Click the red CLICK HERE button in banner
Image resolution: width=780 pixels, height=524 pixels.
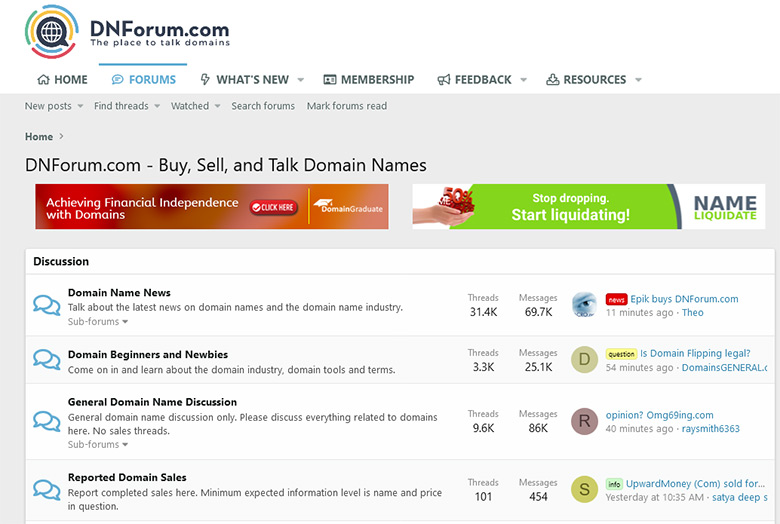[x=274, y=208]
